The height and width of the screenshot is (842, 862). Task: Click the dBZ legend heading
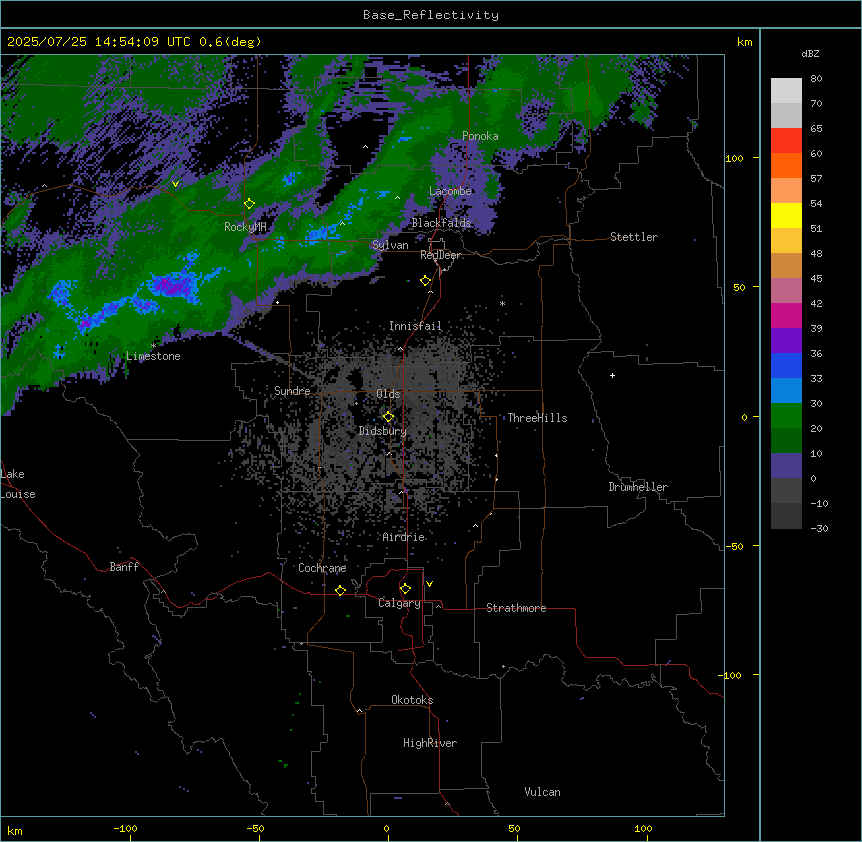(810, 53)
